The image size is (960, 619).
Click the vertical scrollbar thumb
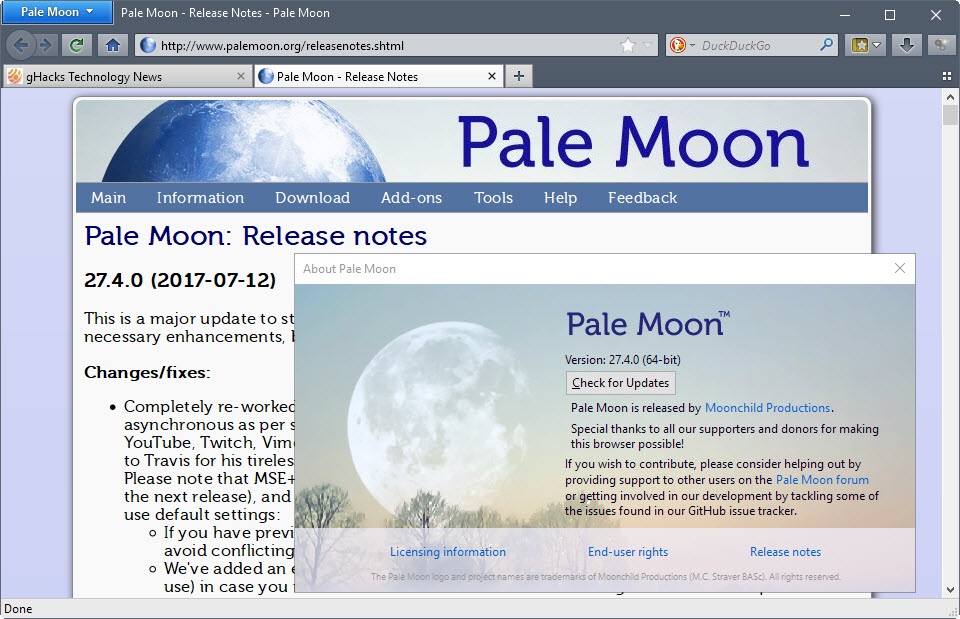(950, 115)
